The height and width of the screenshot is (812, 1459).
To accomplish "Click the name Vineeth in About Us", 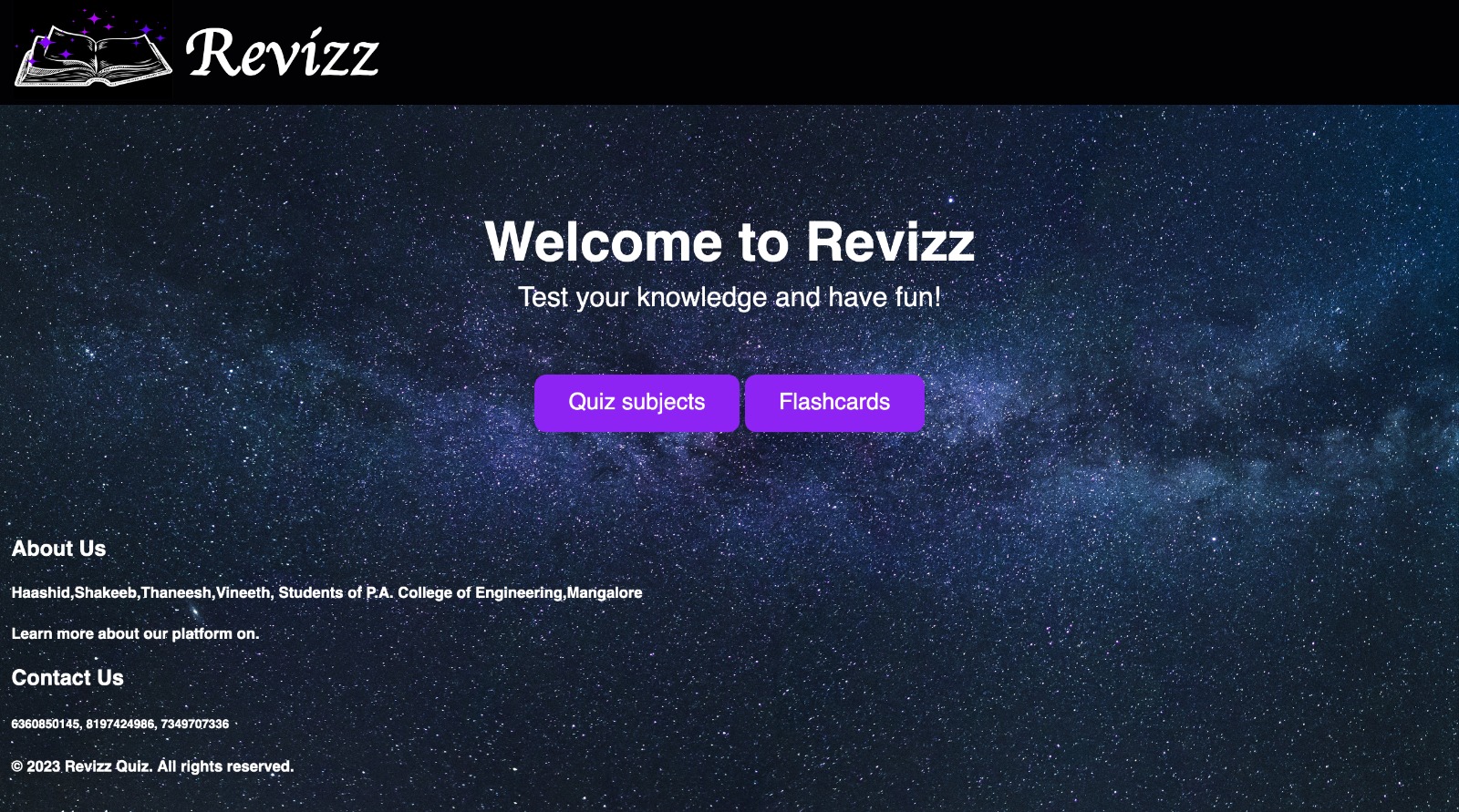I will click(x=243, y=592).
